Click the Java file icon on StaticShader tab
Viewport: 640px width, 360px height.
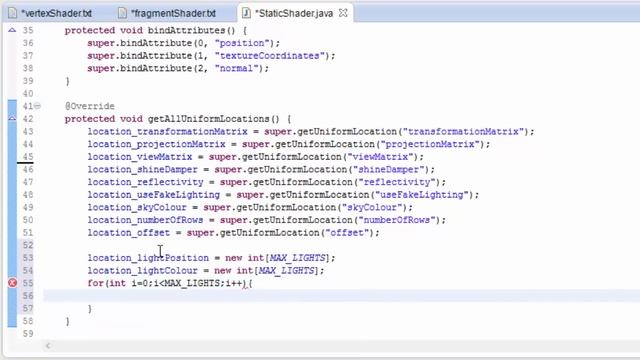coord(246,13)
